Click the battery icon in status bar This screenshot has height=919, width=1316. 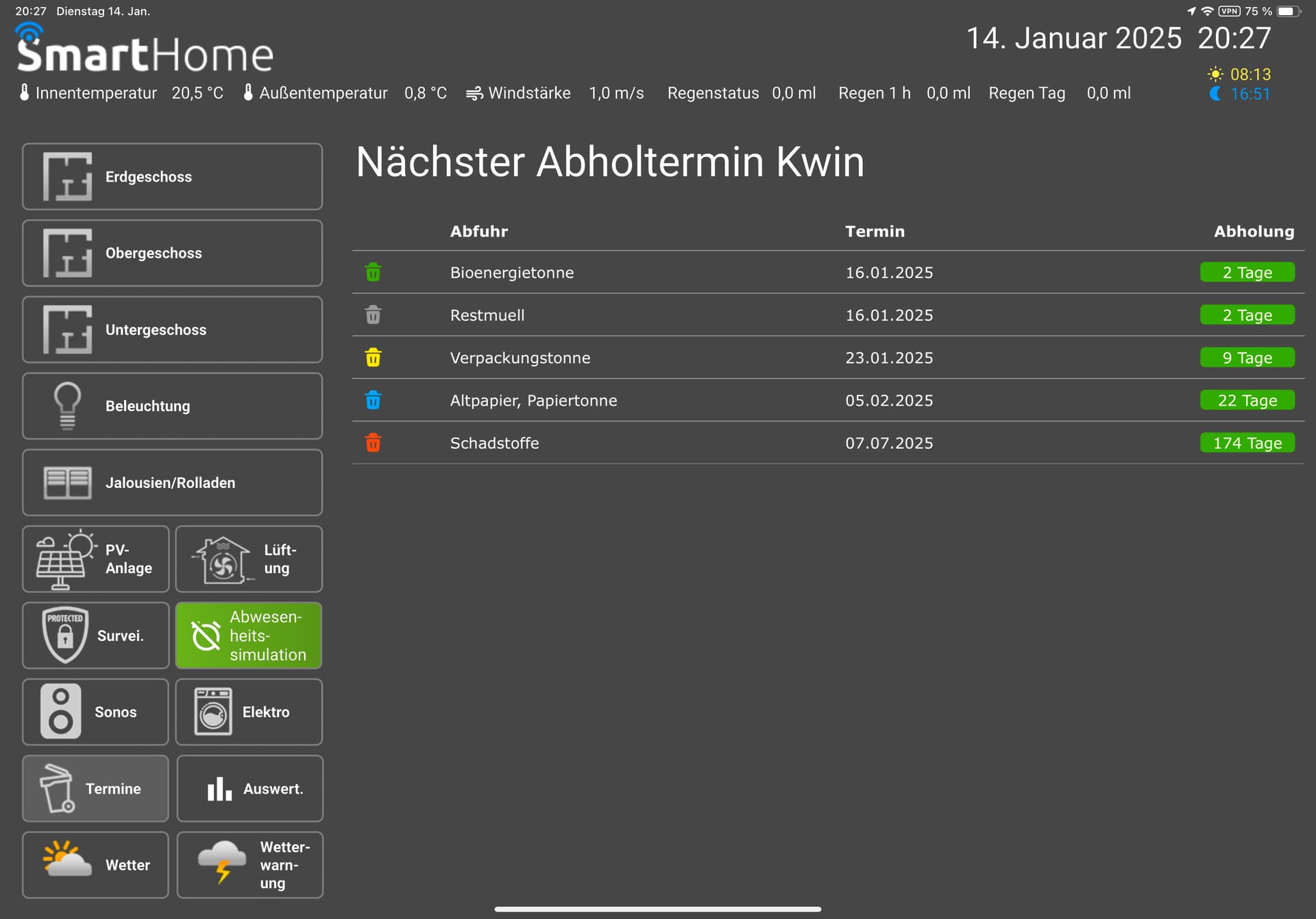coord(1289,11)
